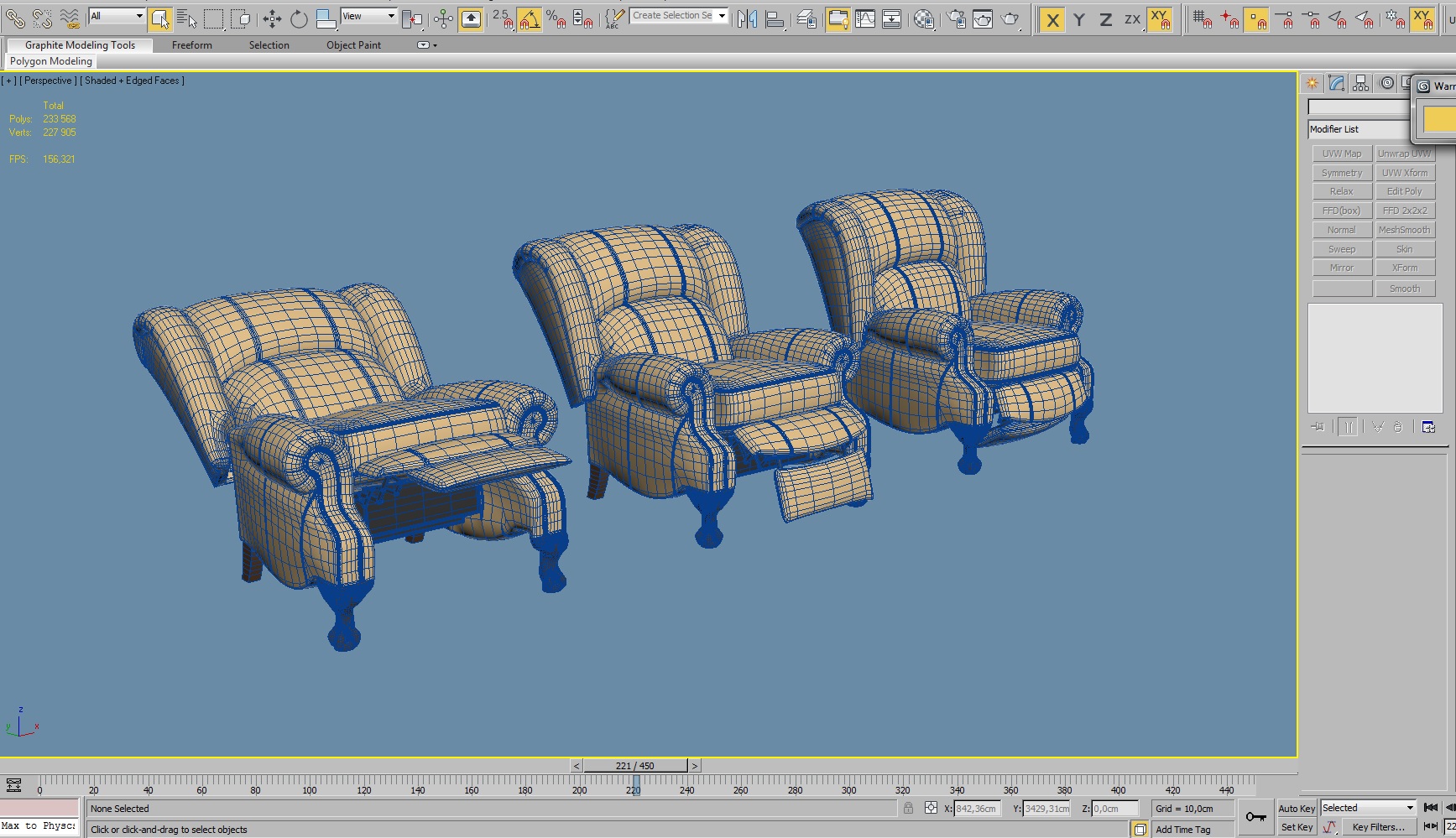This screenshot has width=1456, height=838.
Task: Open the 'Selected' key mode dropdown
Action: point(1368,808)
